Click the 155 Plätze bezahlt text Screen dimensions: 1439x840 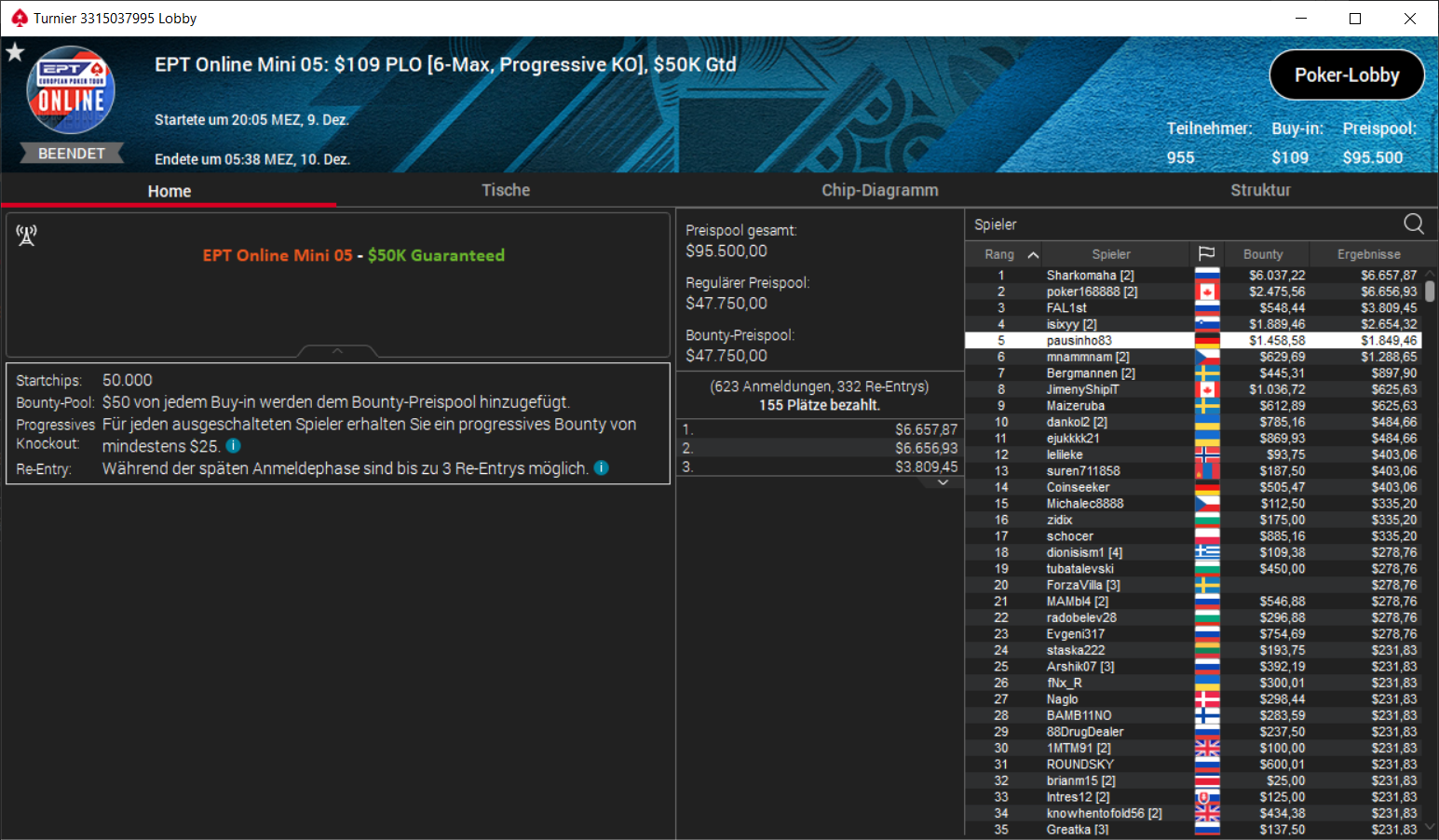pos(819,405)
